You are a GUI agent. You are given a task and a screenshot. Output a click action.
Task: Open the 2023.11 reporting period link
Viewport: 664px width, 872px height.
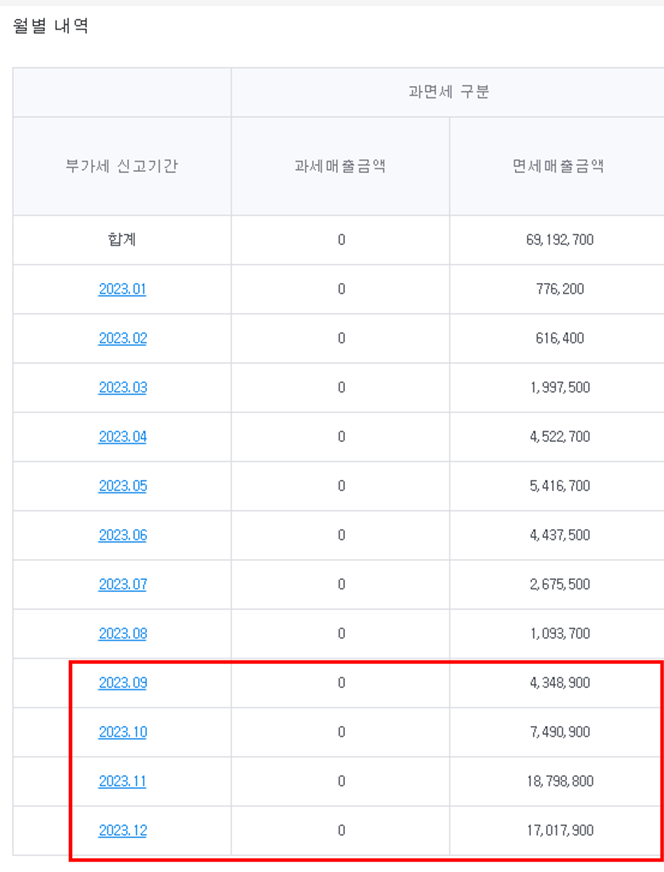[x=122, y=781]
